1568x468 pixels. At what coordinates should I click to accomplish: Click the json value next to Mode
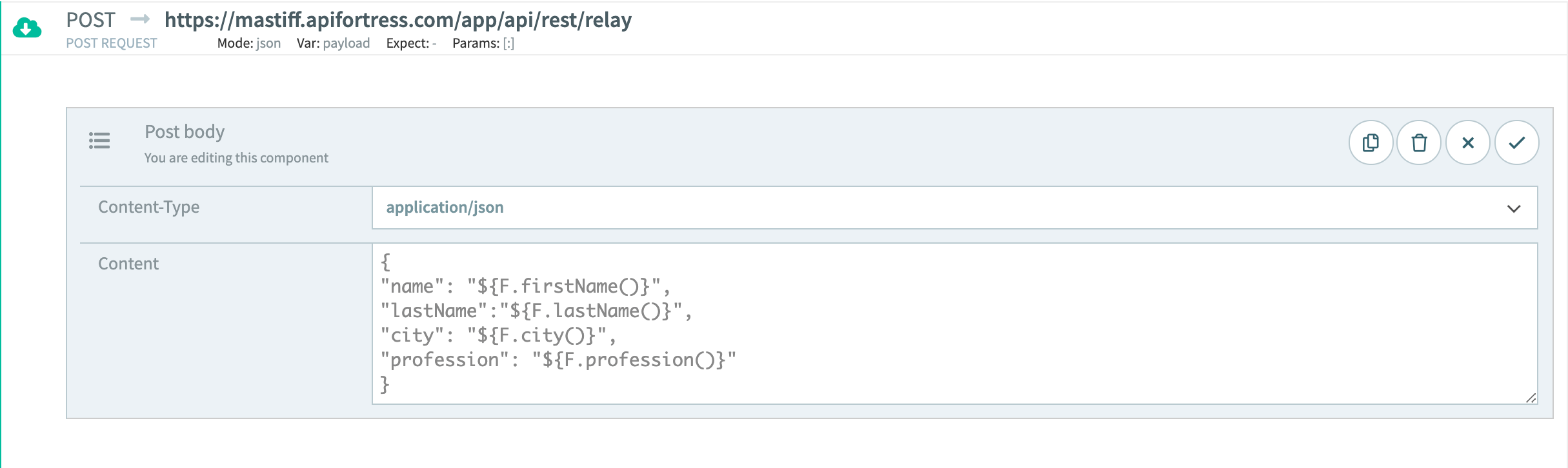click(x=269, y=43)
